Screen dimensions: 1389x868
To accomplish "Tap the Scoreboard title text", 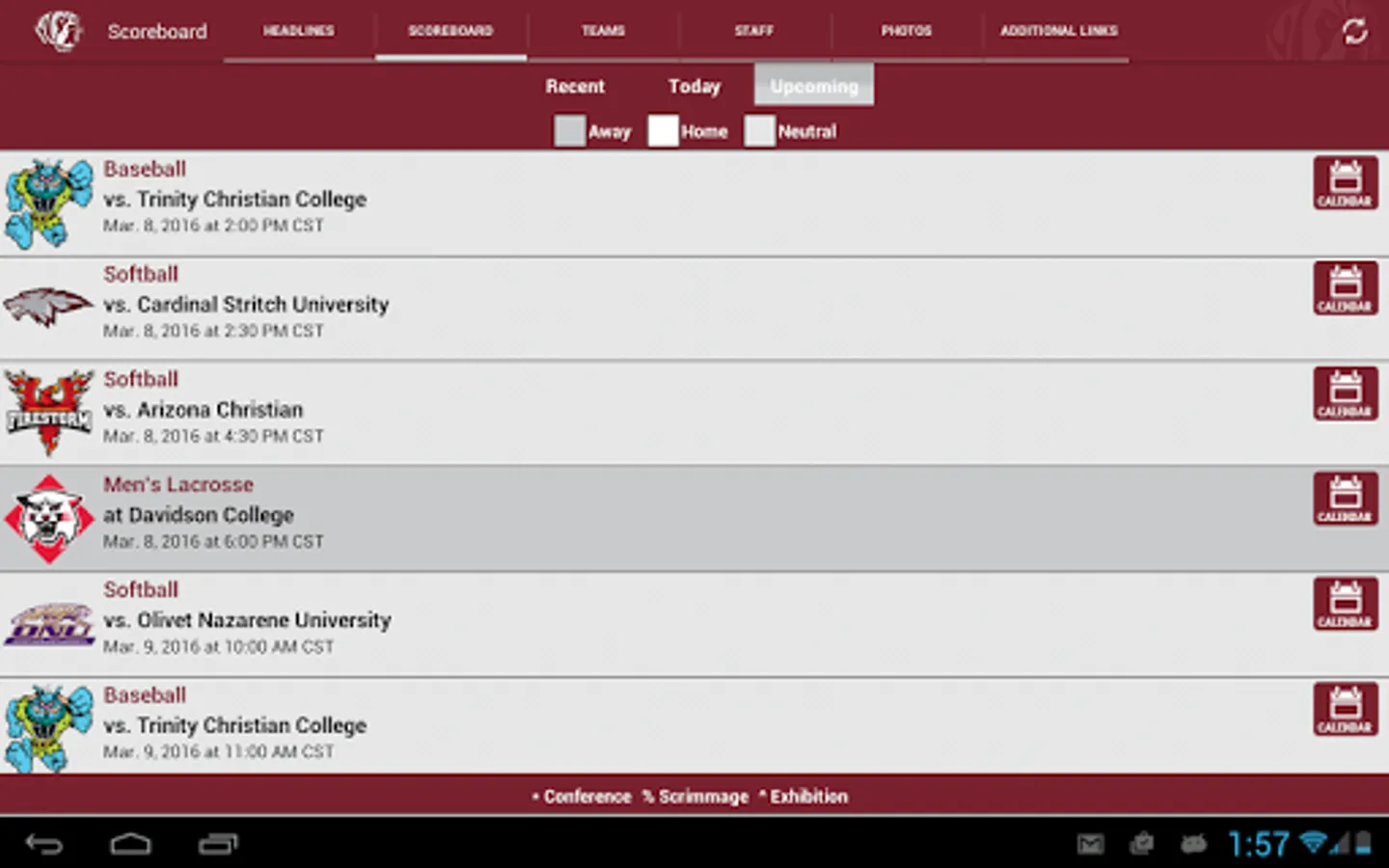I will pos(157,32).
